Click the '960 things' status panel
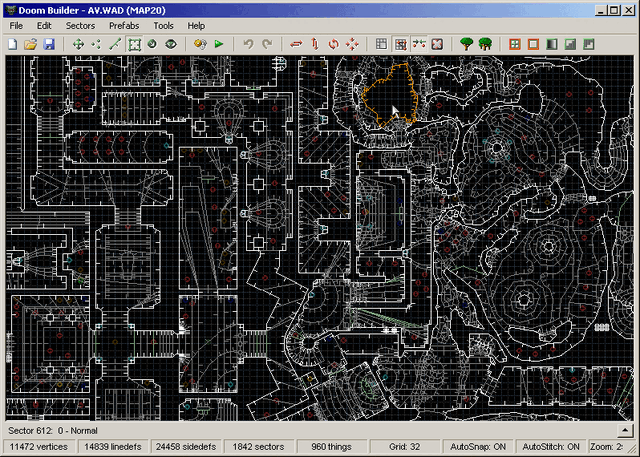The height and width of the screenshot is (457, 640). pos(331,447)
